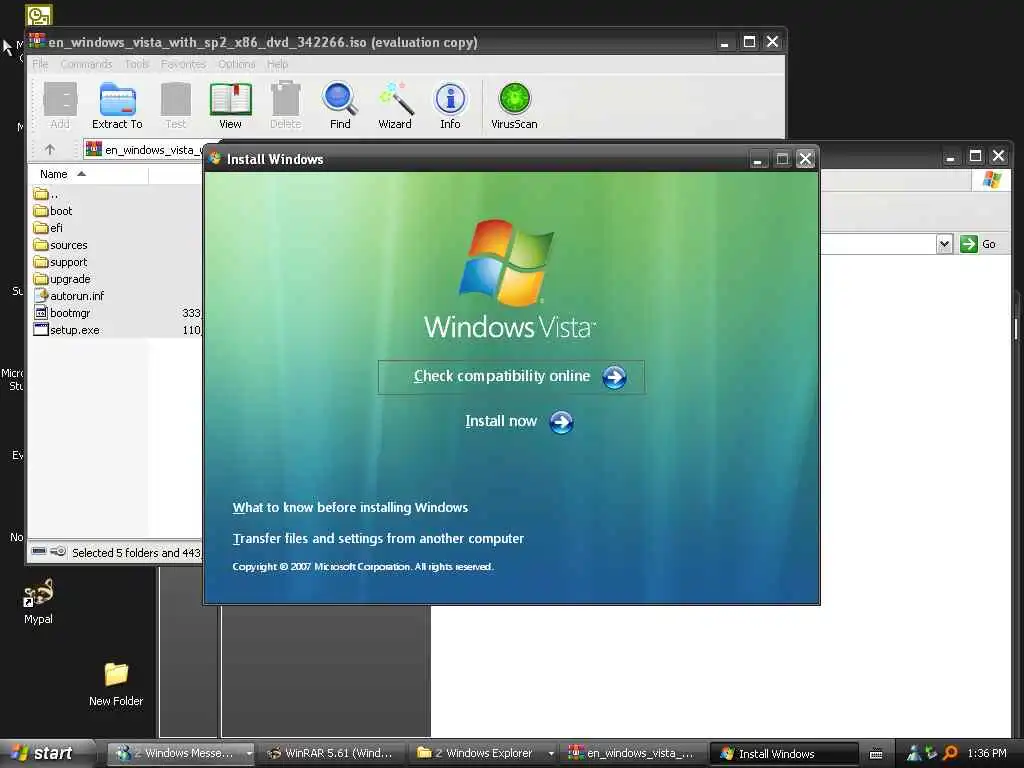
Task: Open the Commands menu
Action: click(86, 64)
